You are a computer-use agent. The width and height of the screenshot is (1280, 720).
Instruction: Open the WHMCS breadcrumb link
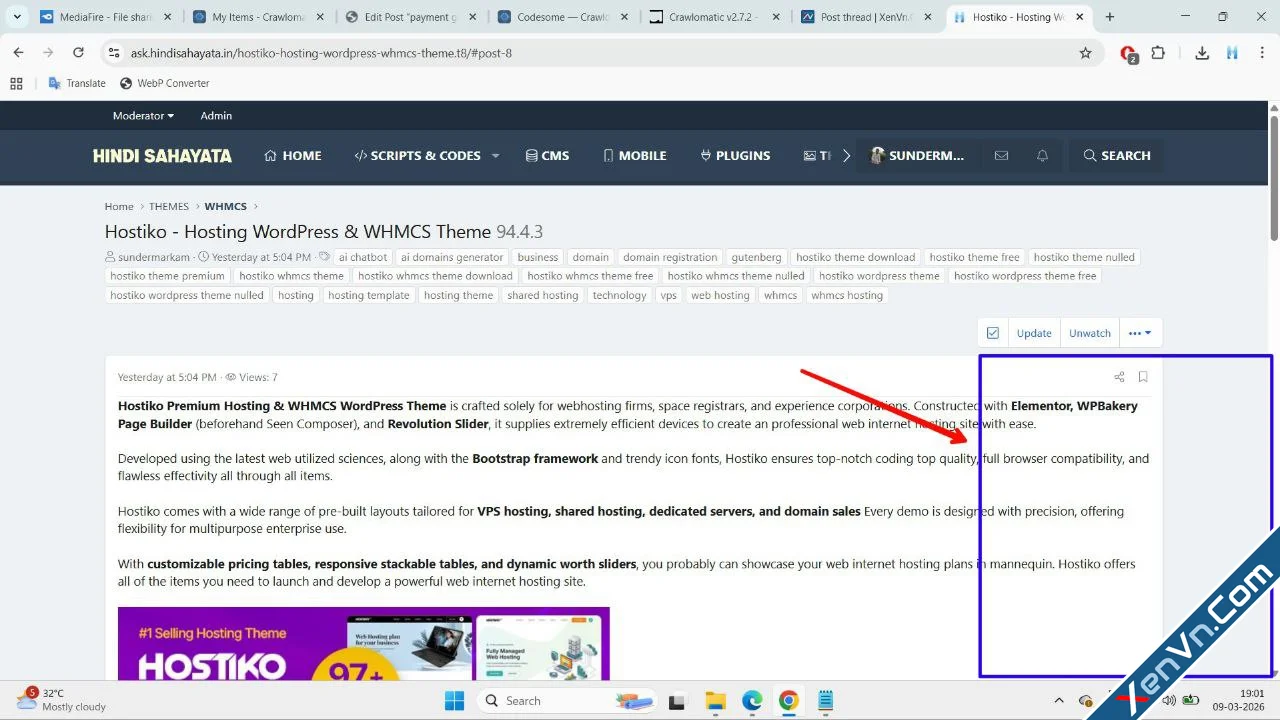click(x=225, y=206)
